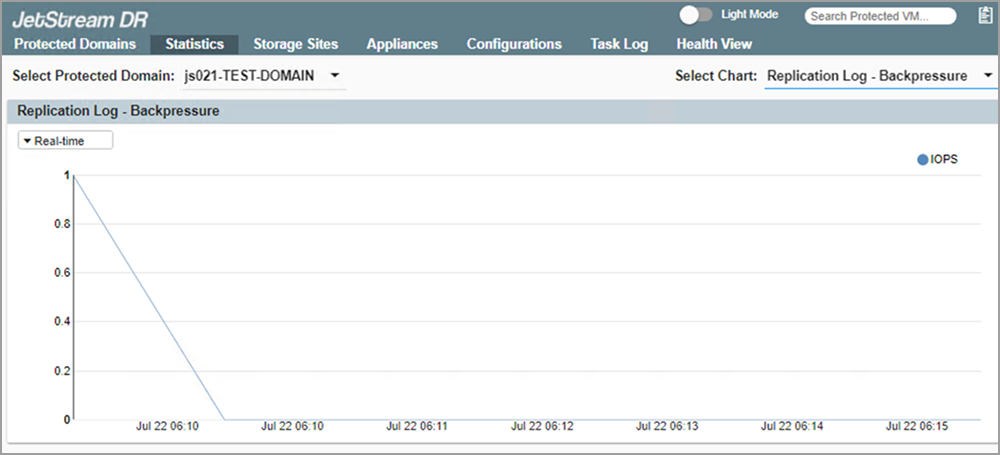Click the Jul 22 06:15 axis label
Screen dimensions: 1000x455
coord(917,426)
